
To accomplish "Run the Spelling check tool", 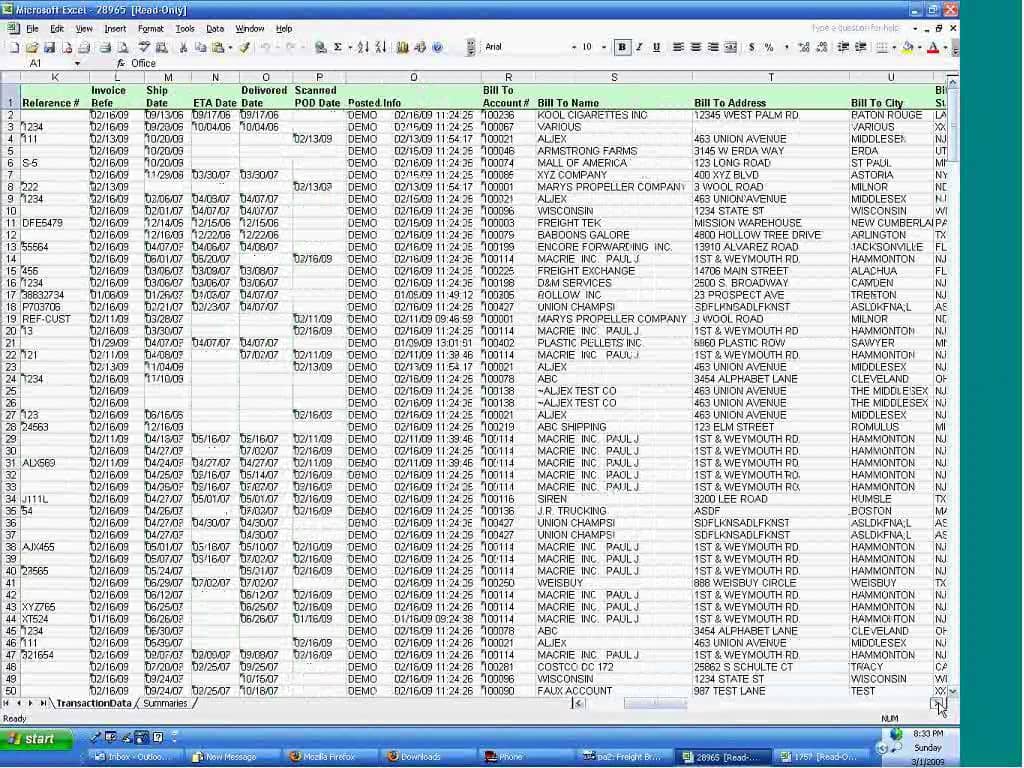I will (x=144, y=47).
